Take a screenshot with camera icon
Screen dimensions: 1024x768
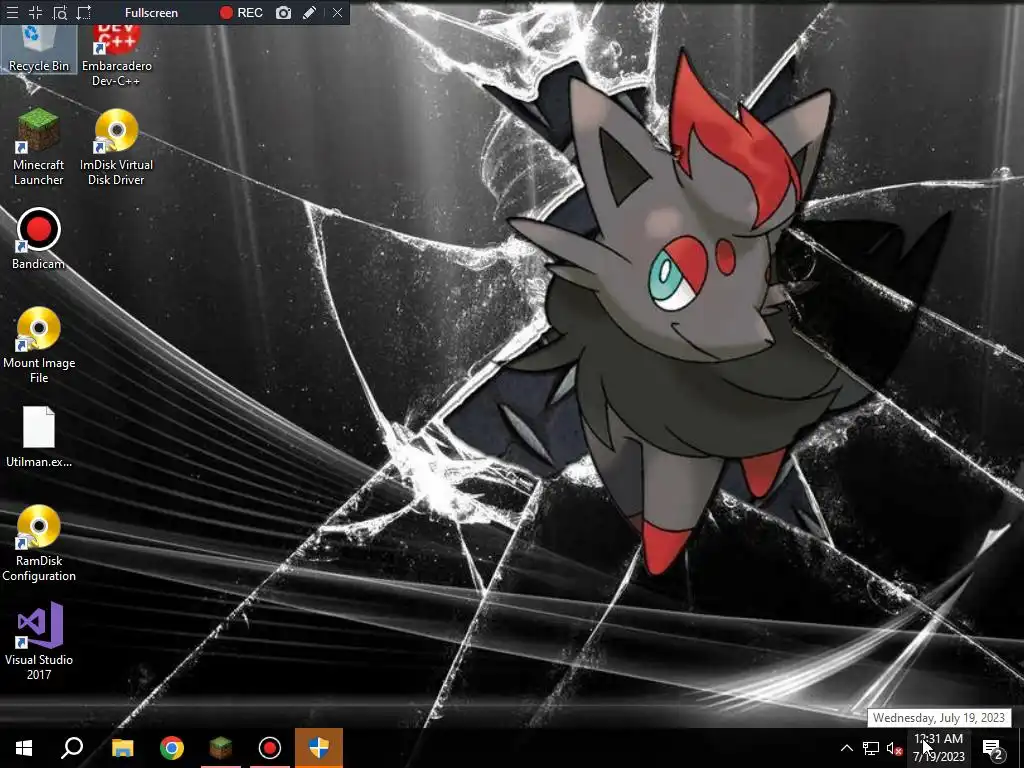tap(283, 12)
